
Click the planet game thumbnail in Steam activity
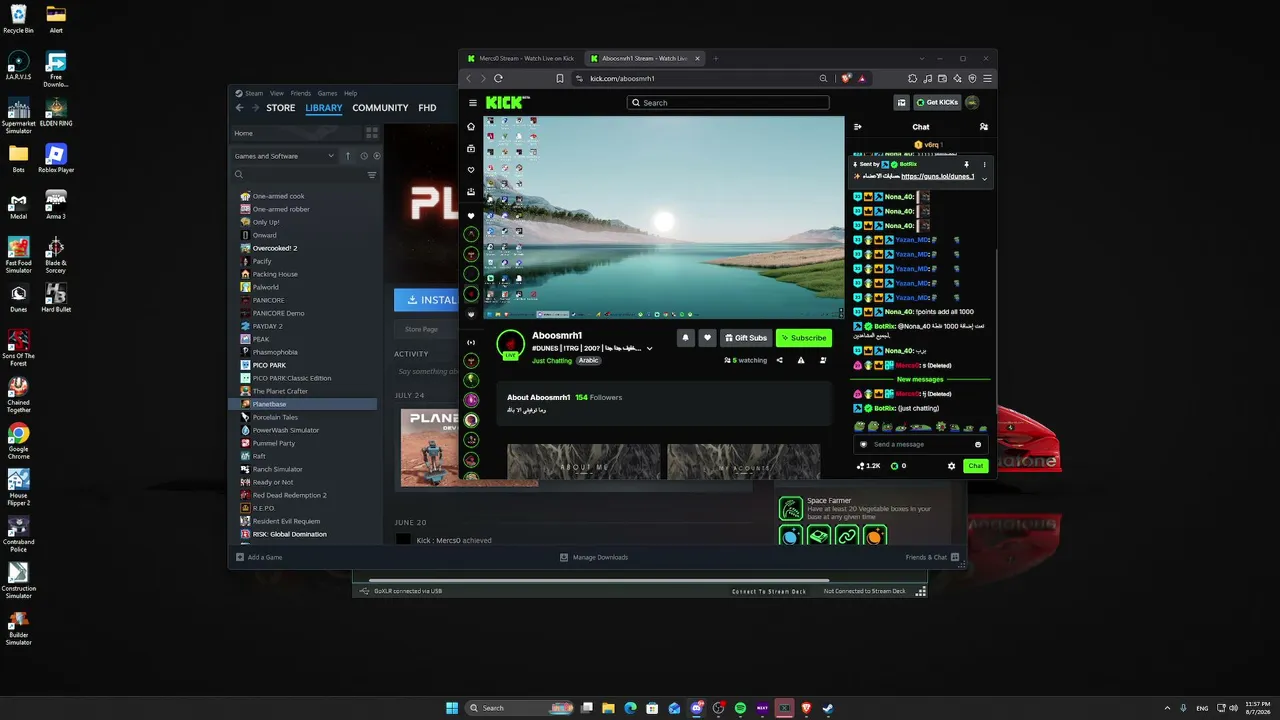coord(430,447)
